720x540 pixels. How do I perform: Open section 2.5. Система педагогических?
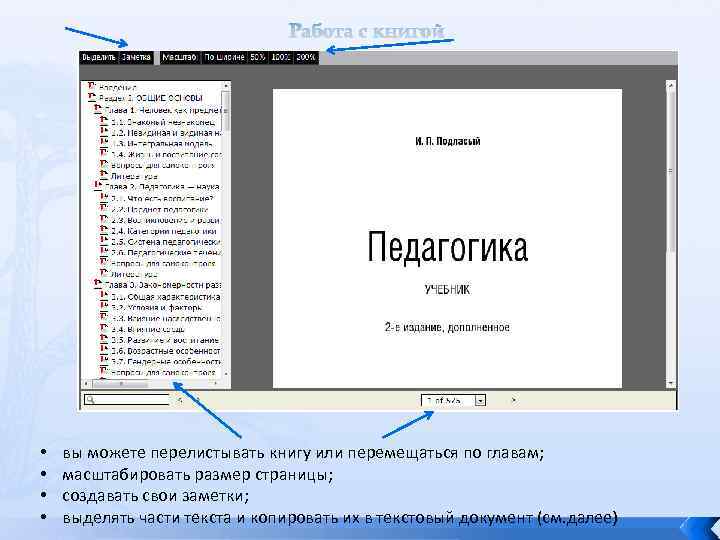point(166,242)
